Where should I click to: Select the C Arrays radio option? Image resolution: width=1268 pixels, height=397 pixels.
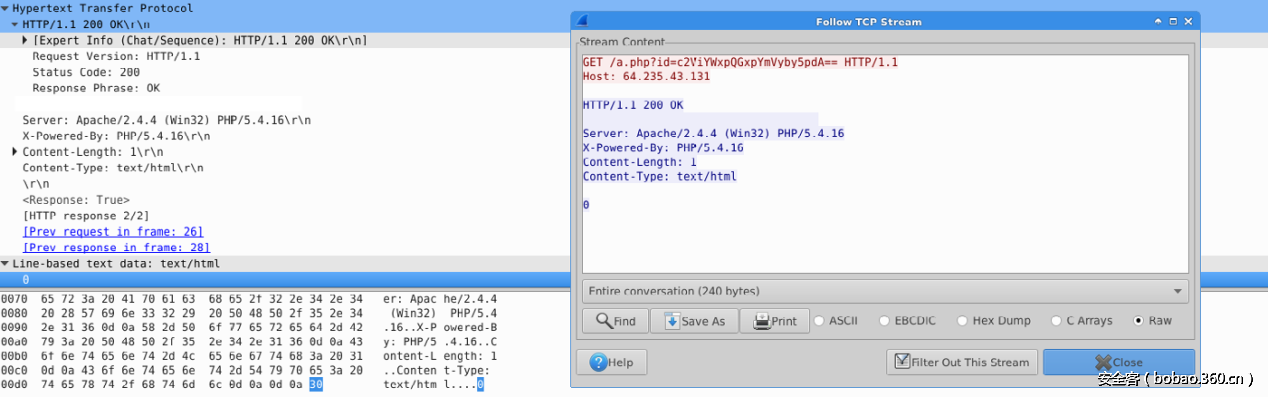1056,321
